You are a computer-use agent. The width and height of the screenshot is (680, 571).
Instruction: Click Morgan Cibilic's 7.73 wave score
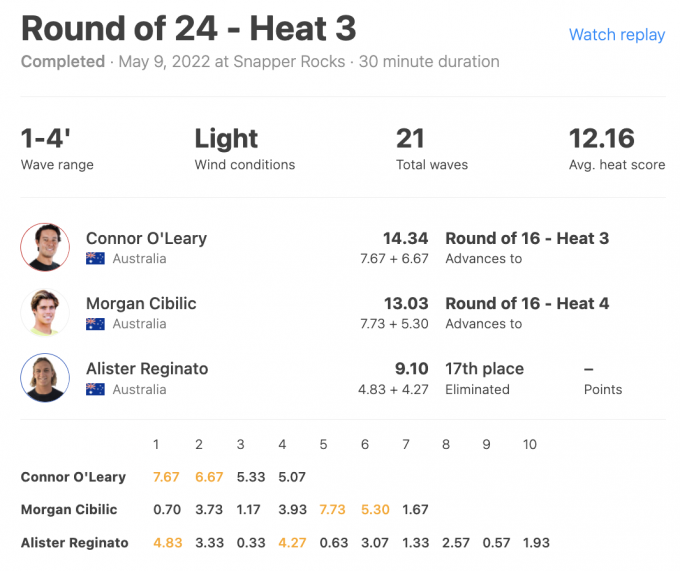point(332,509)
